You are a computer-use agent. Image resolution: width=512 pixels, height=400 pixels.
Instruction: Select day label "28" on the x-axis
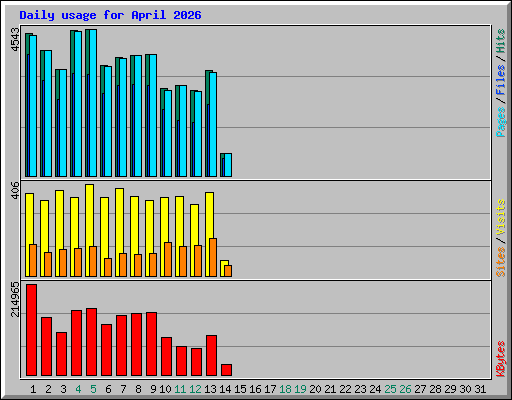tap(435, 389)
